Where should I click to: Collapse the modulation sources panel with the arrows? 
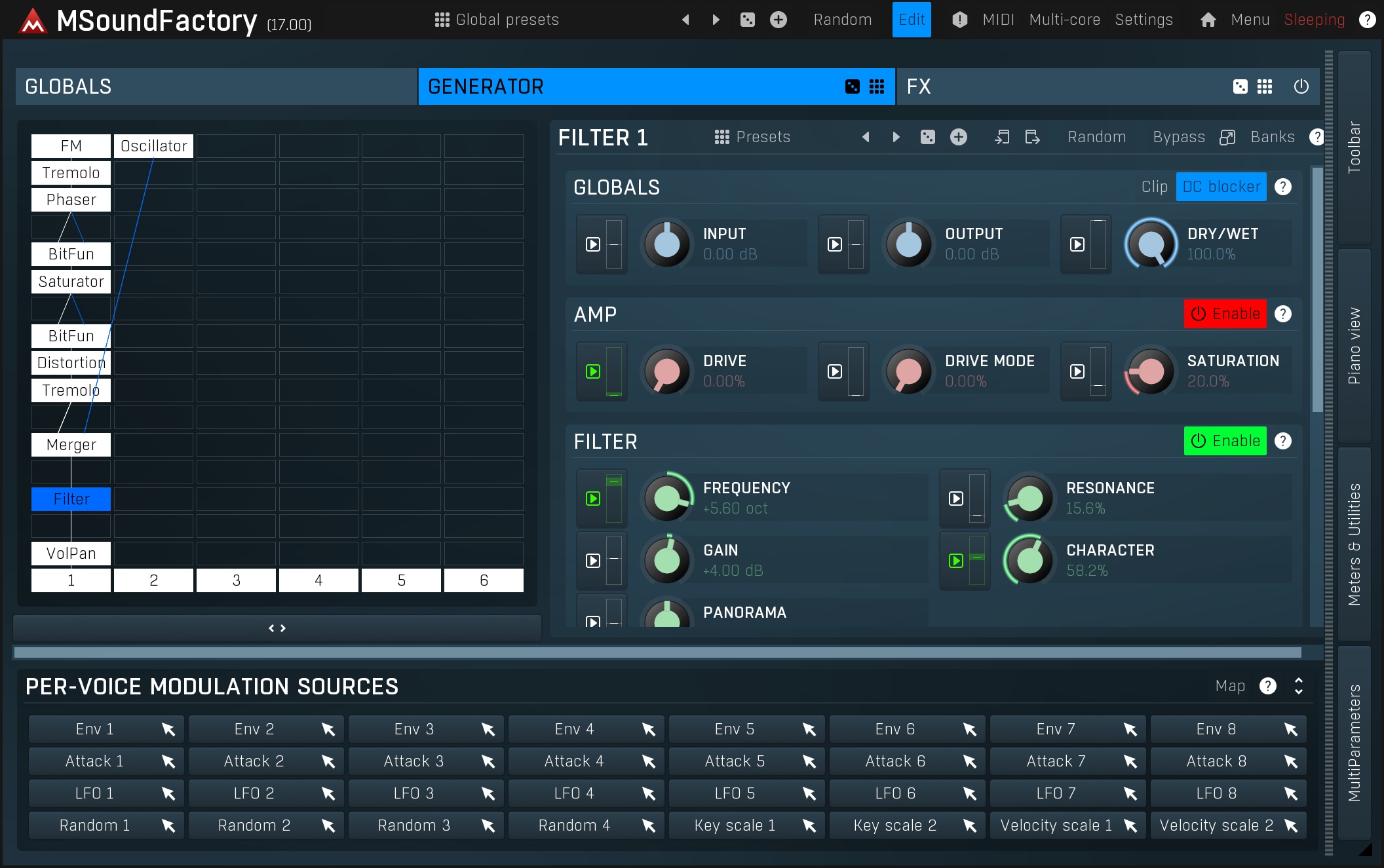coord(1298,686)
